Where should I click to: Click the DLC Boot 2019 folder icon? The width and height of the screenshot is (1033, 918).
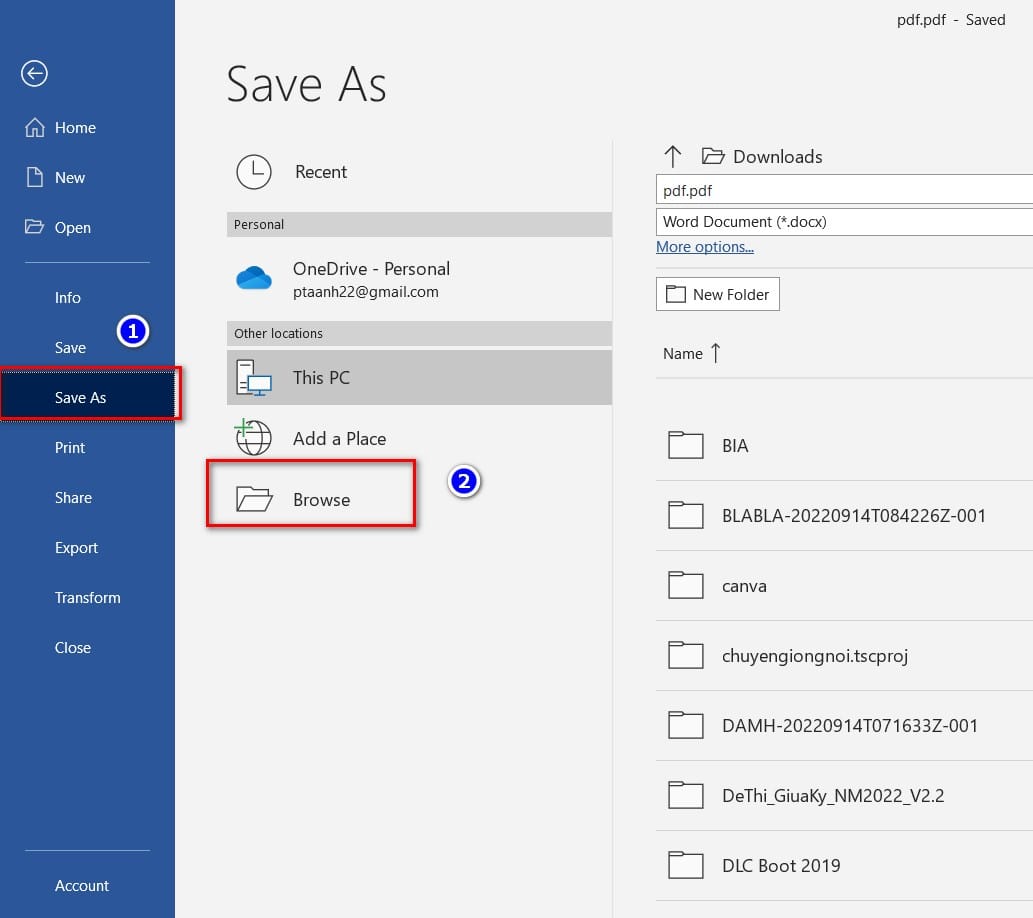(x=686, y=865)
